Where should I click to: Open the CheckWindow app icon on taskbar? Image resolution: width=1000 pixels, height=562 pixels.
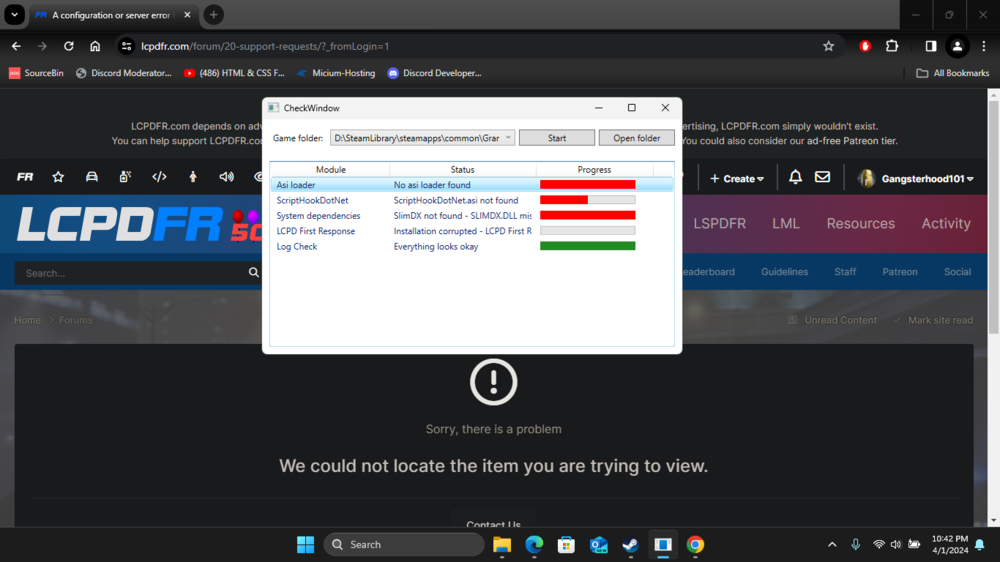click(x=663, y=545)
